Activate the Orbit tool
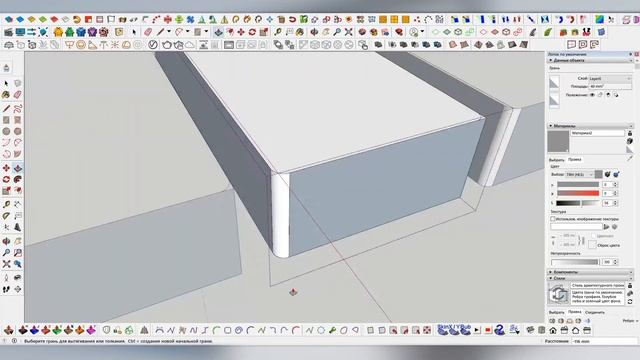Viewport: 640px width, 360px height. tap(6, 241)
